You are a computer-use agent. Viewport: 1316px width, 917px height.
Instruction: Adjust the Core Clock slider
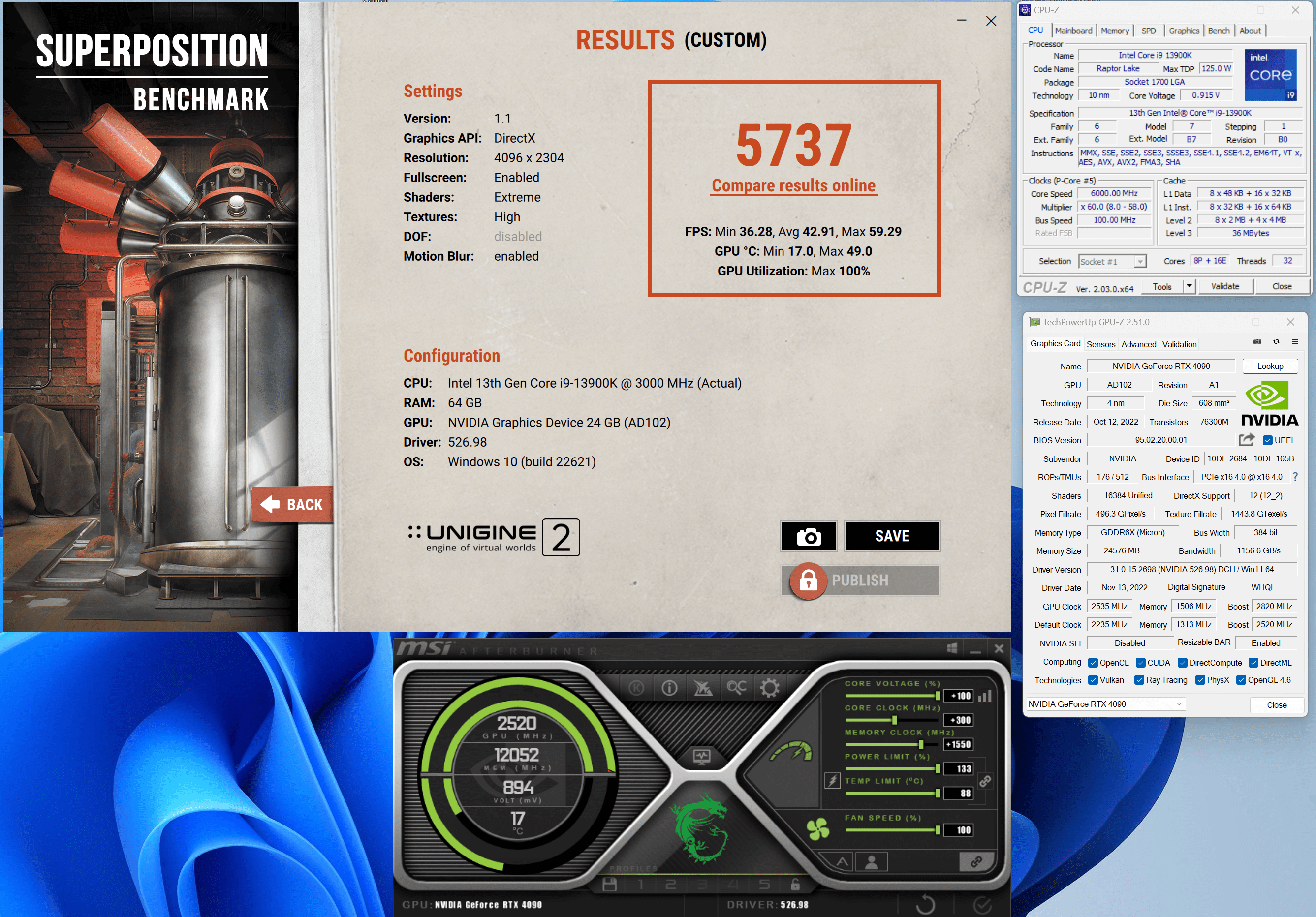[x=894, y=720]
